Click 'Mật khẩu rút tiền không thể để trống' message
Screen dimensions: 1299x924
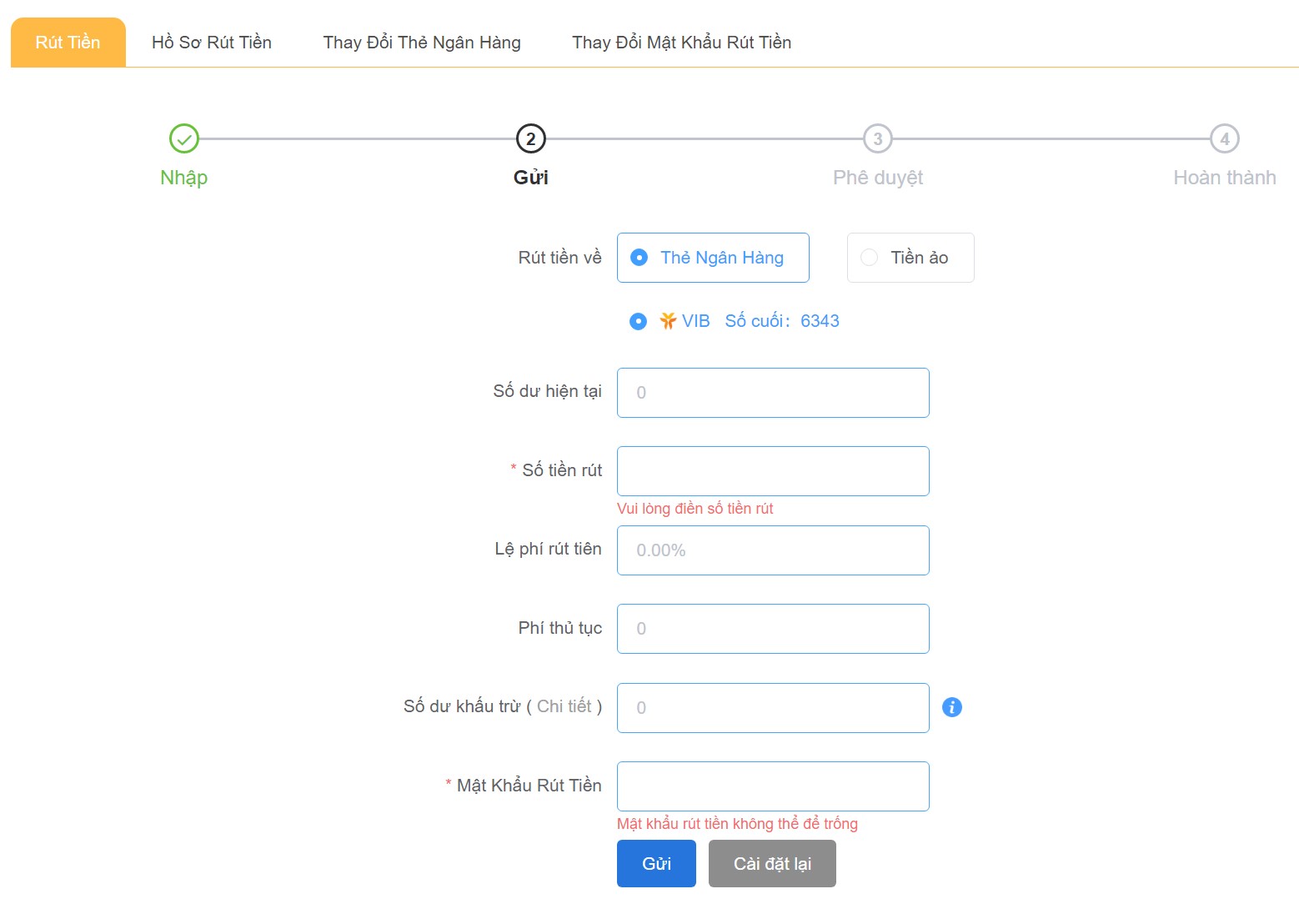pyautogui.click(x=737, y=824)
